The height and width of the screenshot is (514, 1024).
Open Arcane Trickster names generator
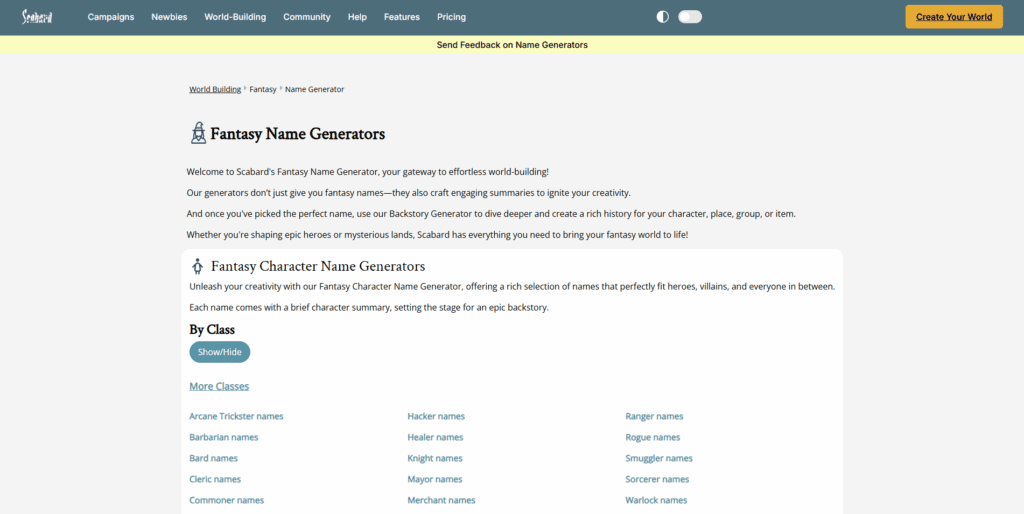pyautogui.click(x=236, y=416)
